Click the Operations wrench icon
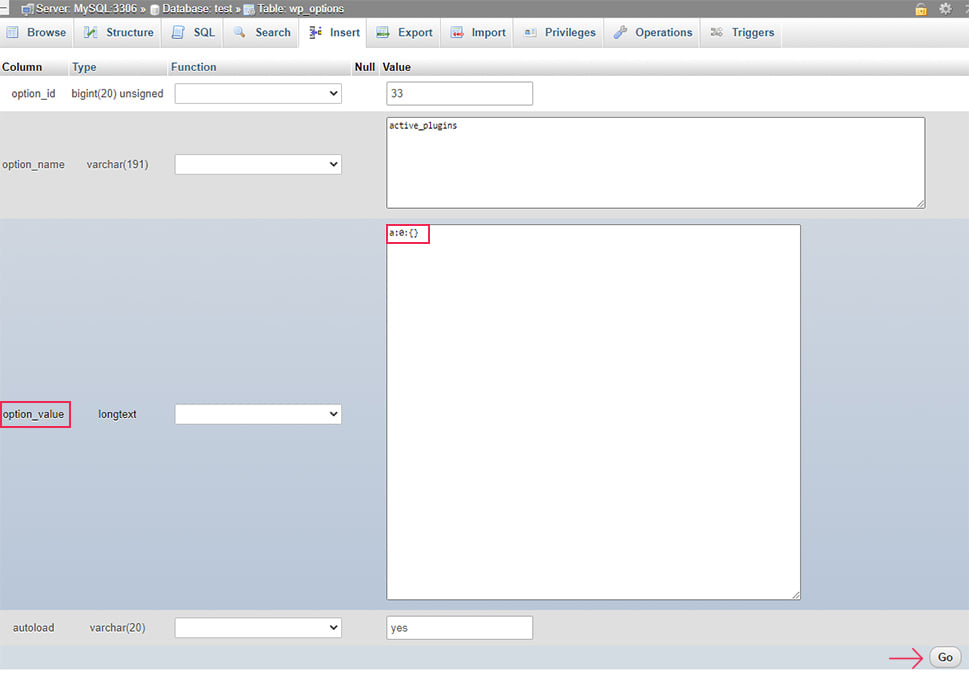The height and width of the screenshot is (676, 969). (x=620, y=32)
